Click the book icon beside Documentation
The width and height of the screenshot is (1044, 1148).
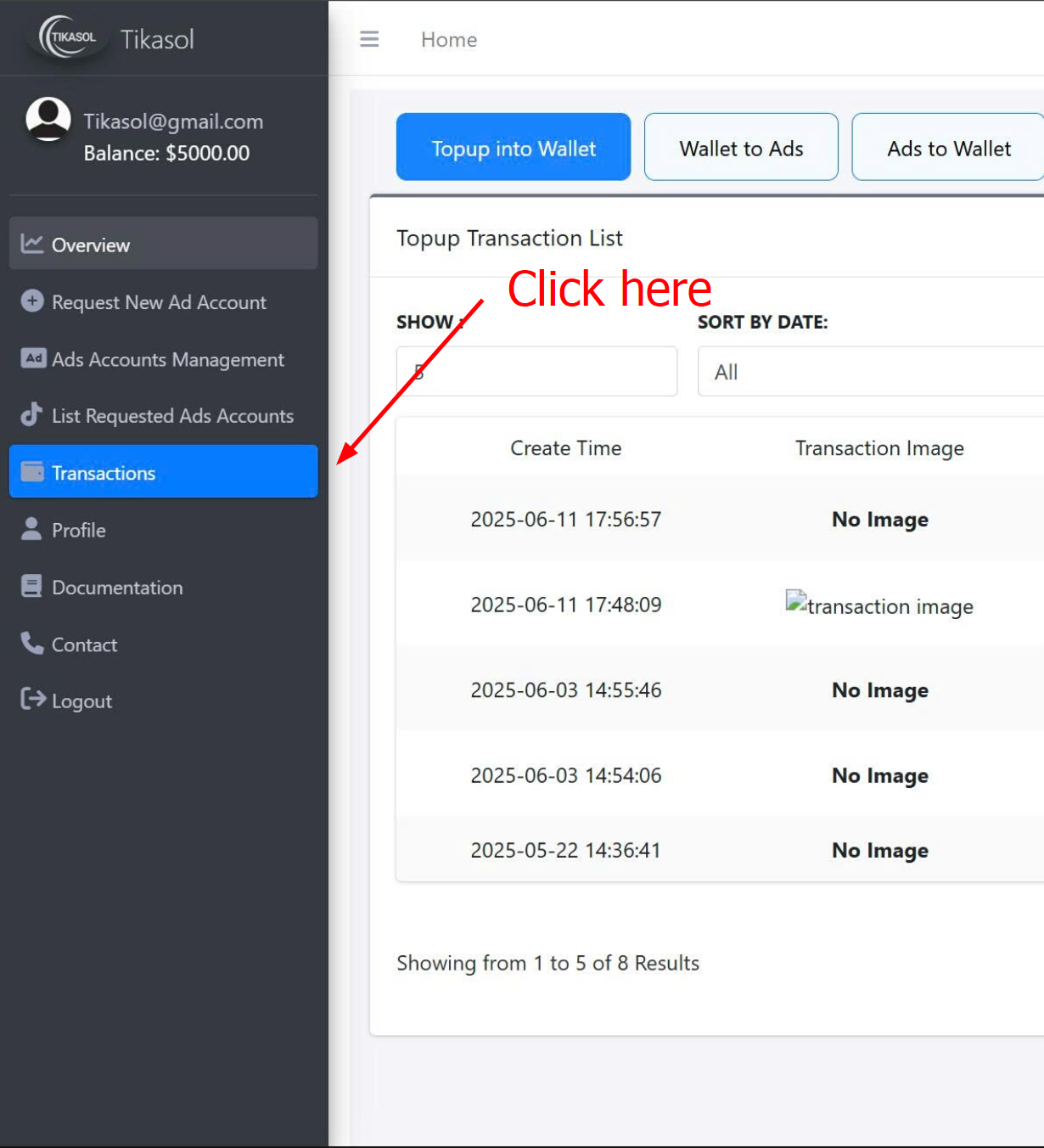[x=31, y=586]
